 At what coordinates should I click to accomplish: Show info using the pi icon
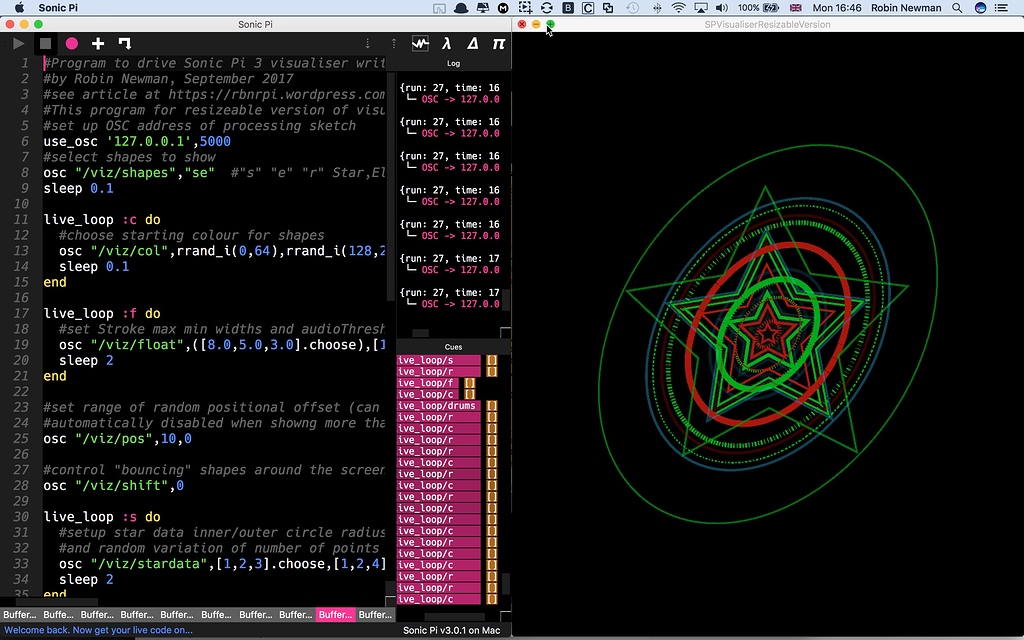[499, 43]
